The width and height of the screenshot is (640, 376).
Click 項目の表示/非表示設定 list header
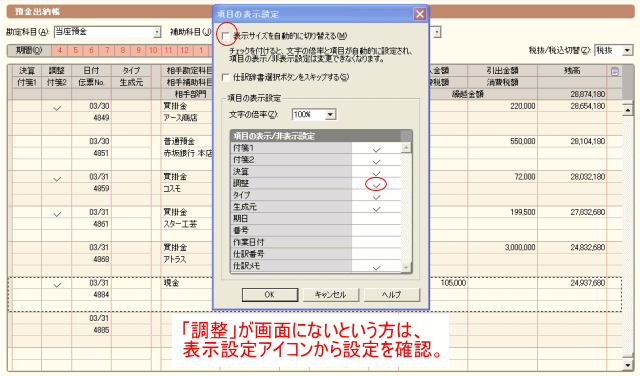click(316, 136)
